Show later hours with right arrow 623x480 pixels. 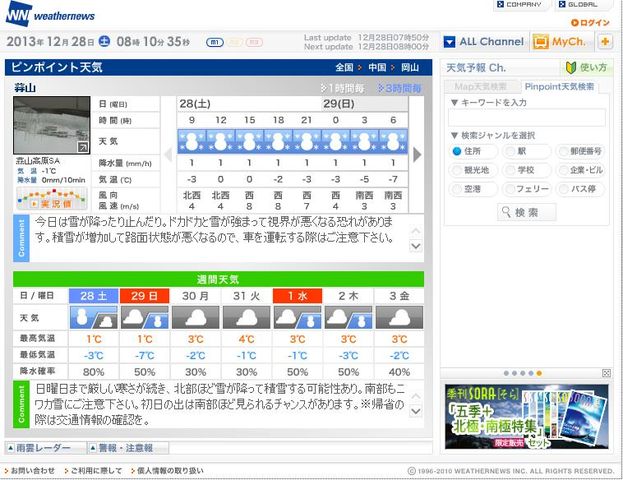pyautogui.click(x=416, y=155)
